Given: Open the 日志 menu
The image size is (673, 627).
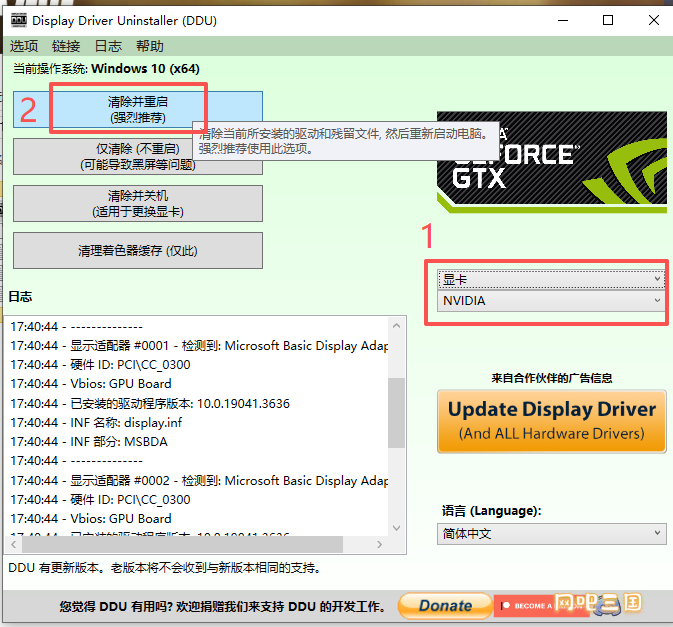Looking at the screenshot, I should pyautogui.click(x=108, y=46).
